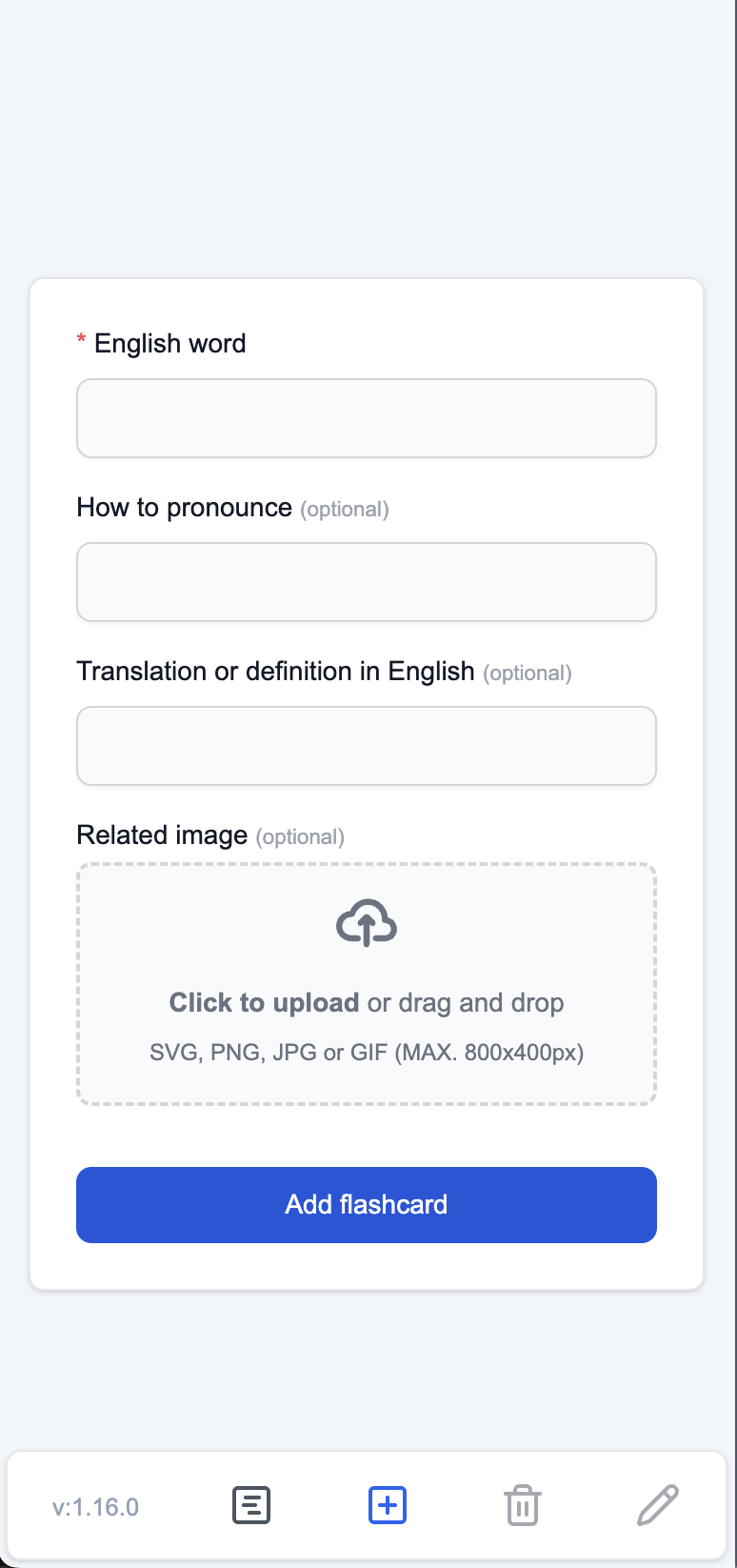Open the flashcard list icon
The height and width of the screenshot is (1568, 737).
[x=251, y=1505]
